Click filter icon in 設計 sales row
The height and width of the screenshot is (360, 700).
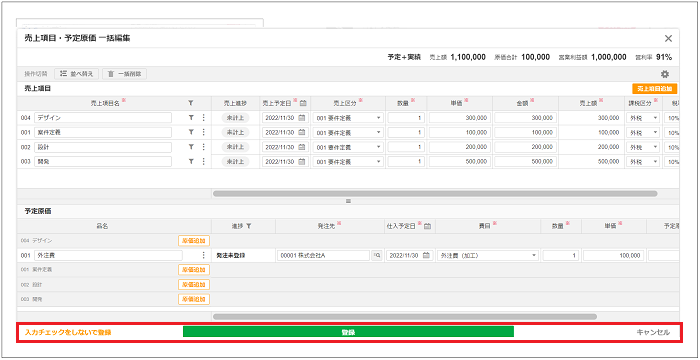pos(191,147)
